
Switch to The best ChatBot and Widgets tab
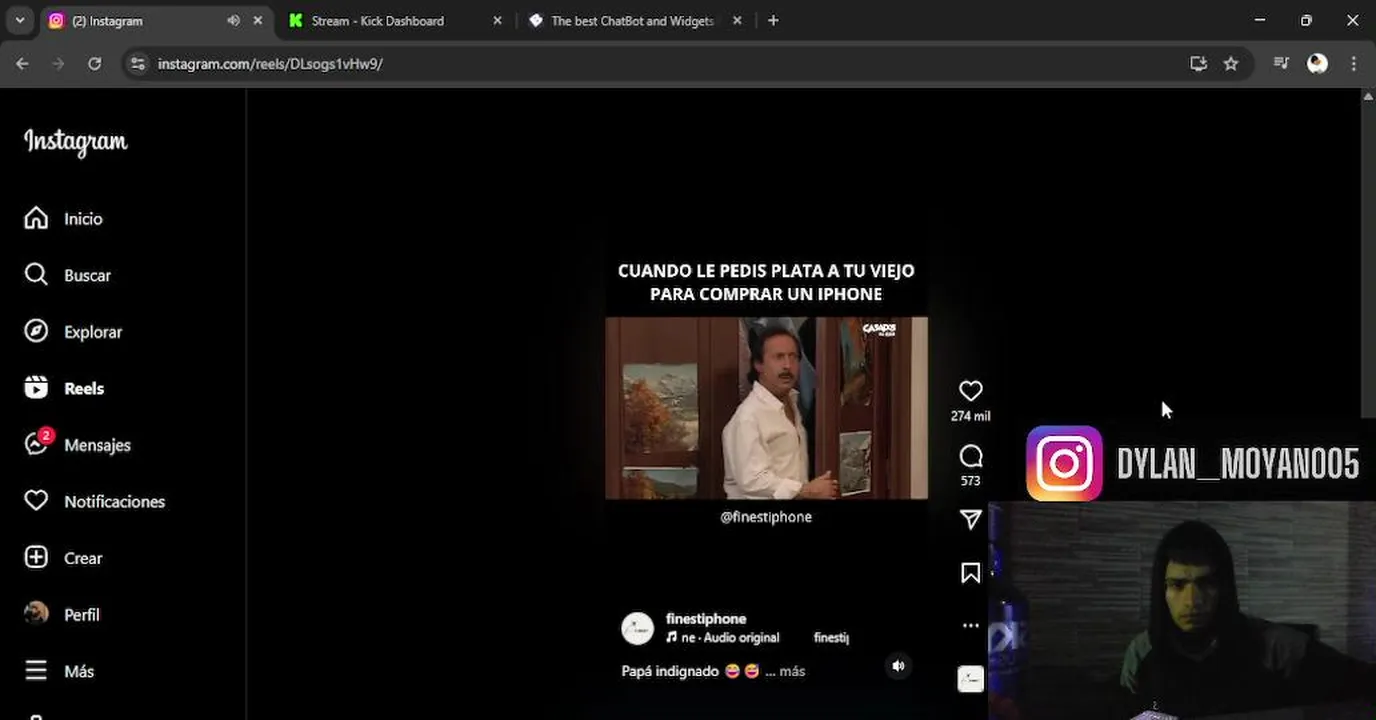(x=635, y=21)
